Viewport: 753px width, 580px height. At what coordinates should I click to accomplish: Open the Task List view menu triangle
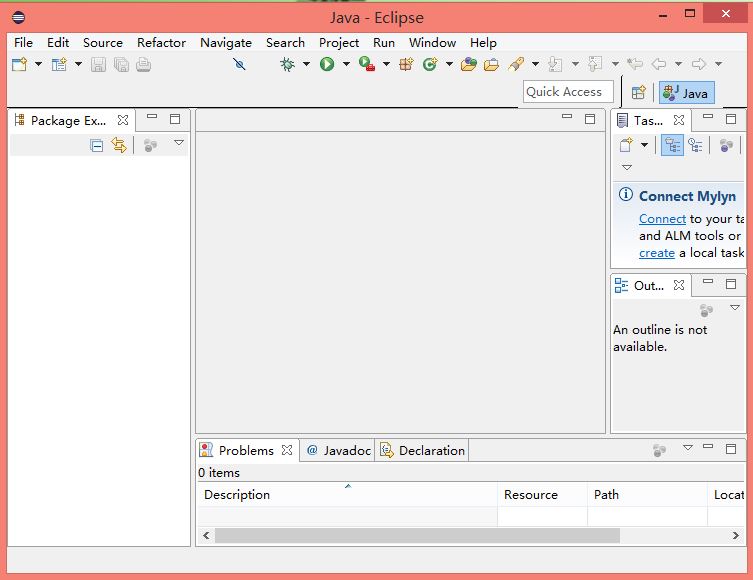tap(627, 168)
